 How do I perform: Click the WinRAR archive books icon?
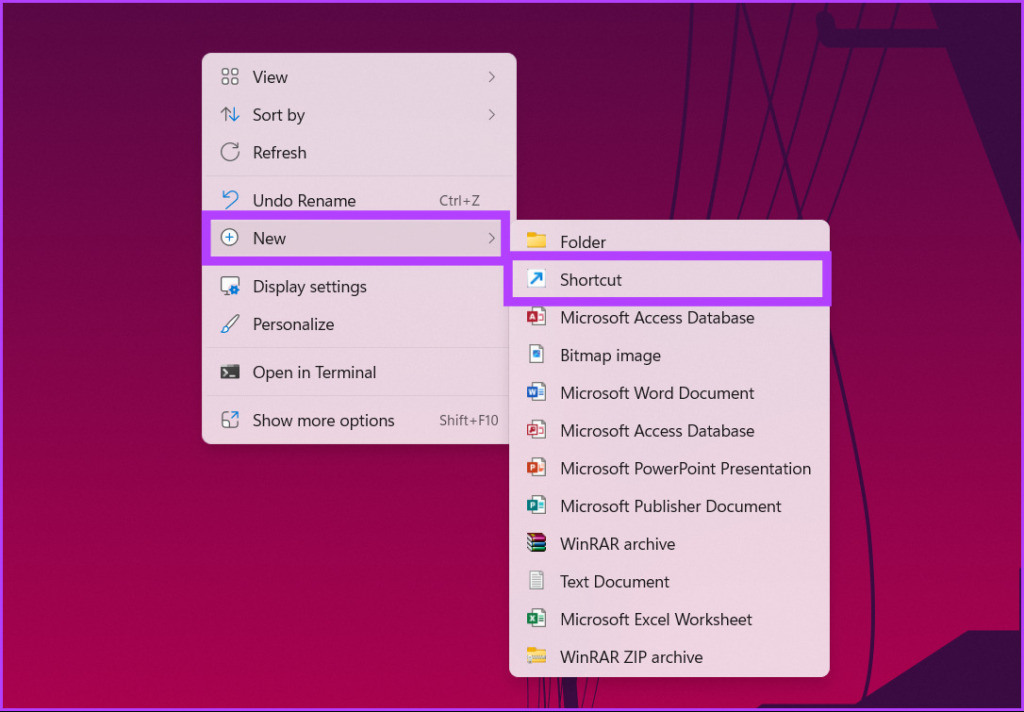click(536, 543)
